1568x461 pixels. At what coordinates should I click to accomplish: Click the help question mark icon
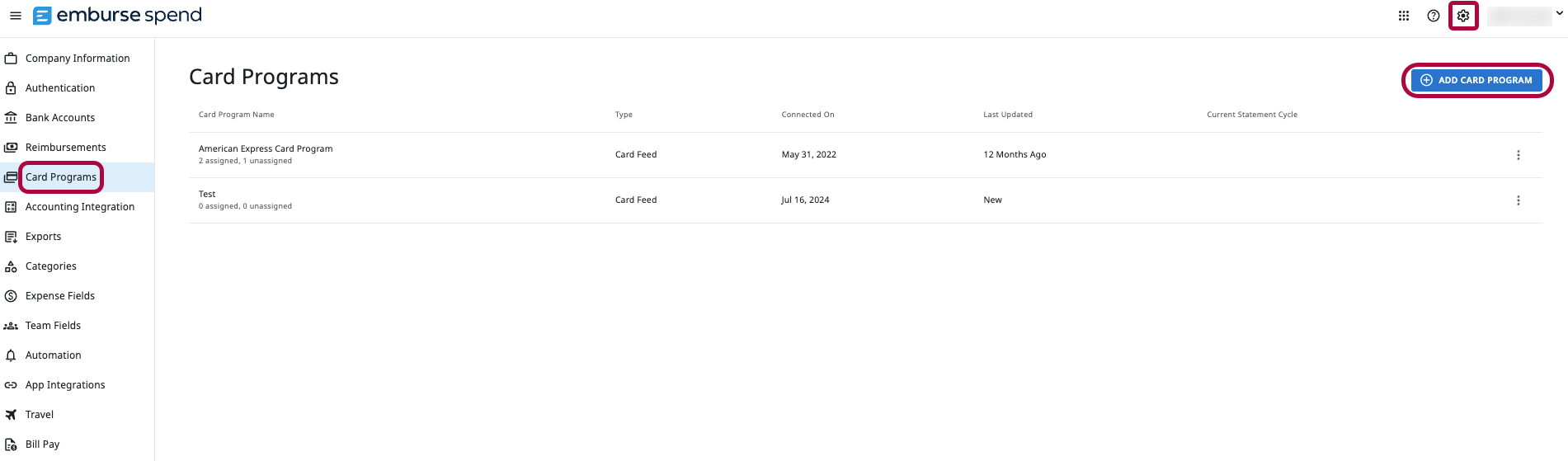click(1434, 16)
